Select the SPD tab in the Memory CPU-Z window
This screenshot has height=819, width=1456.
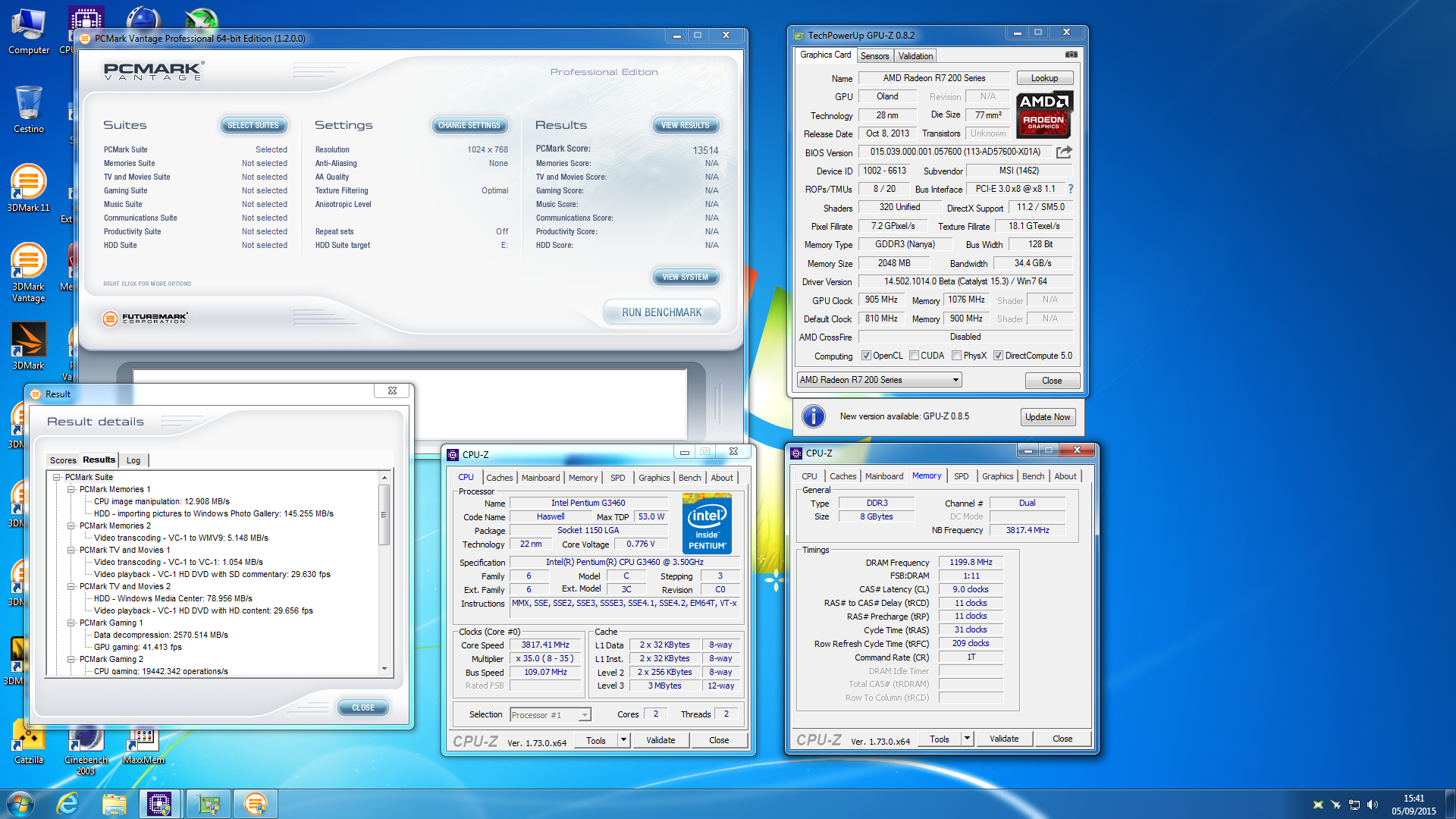[x=962, y=476]
